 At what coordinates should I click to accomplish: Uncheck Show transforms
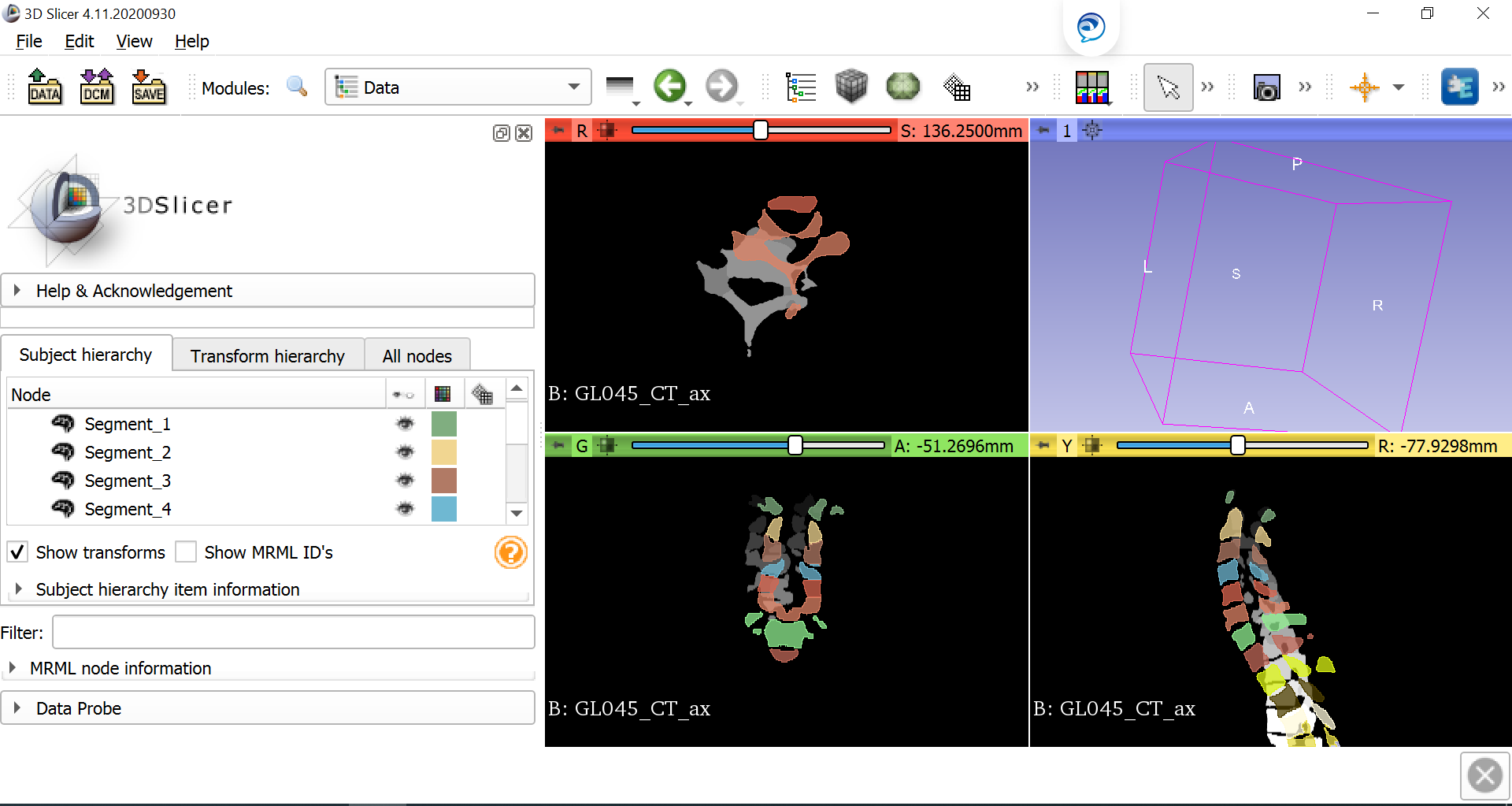17,552
